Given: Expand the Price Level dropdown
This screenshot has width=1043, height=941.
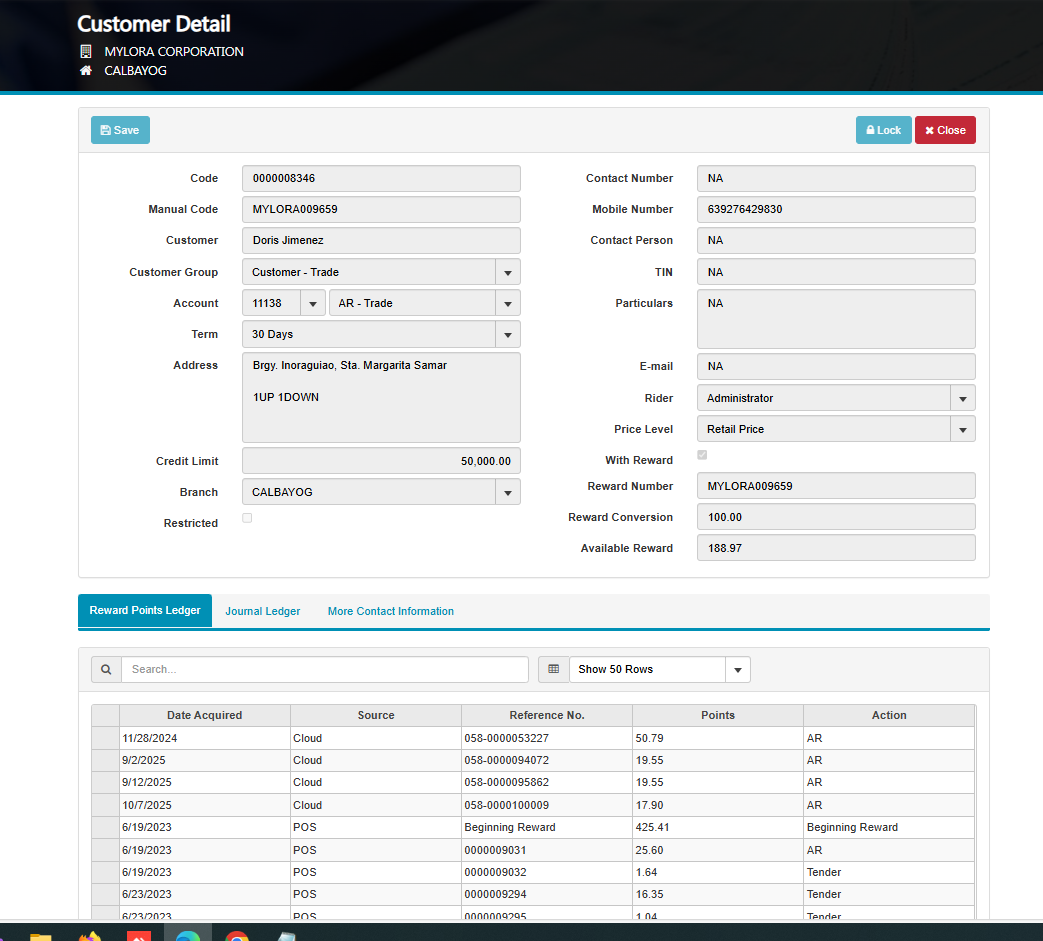Looking at the screenshot, I should coord(962,429).
